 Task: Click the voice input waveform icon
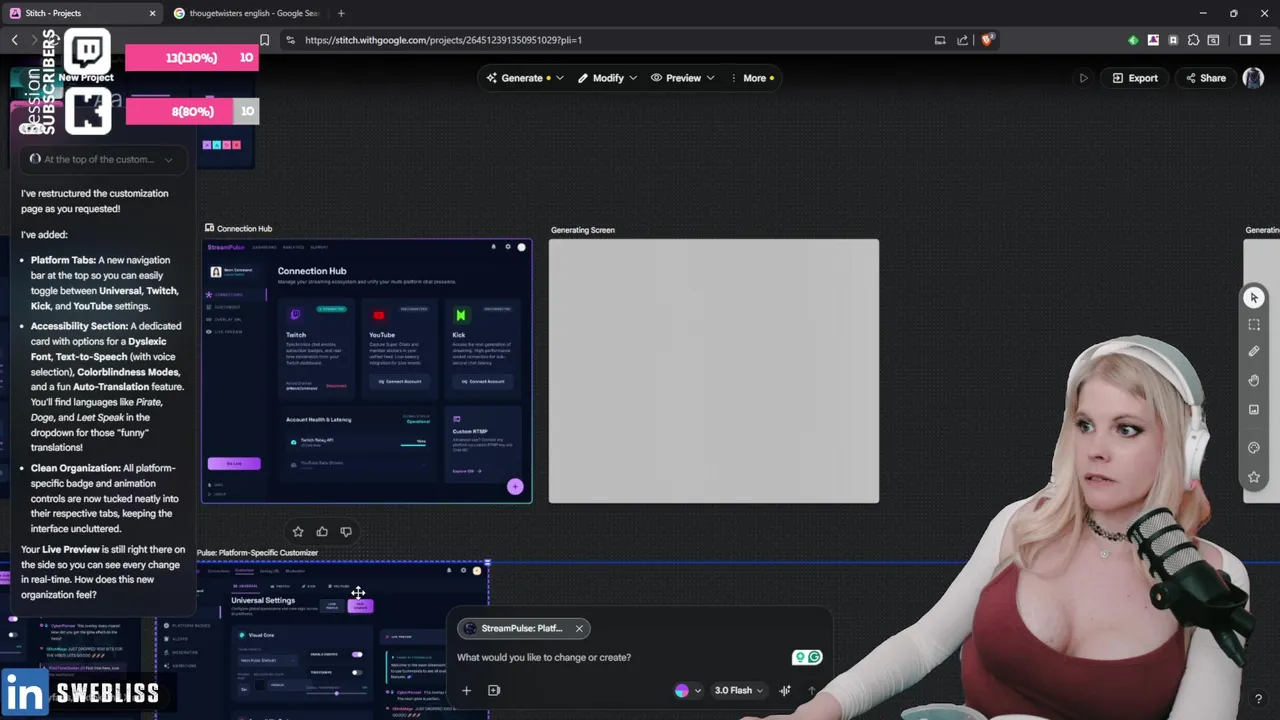click(785, 690)
